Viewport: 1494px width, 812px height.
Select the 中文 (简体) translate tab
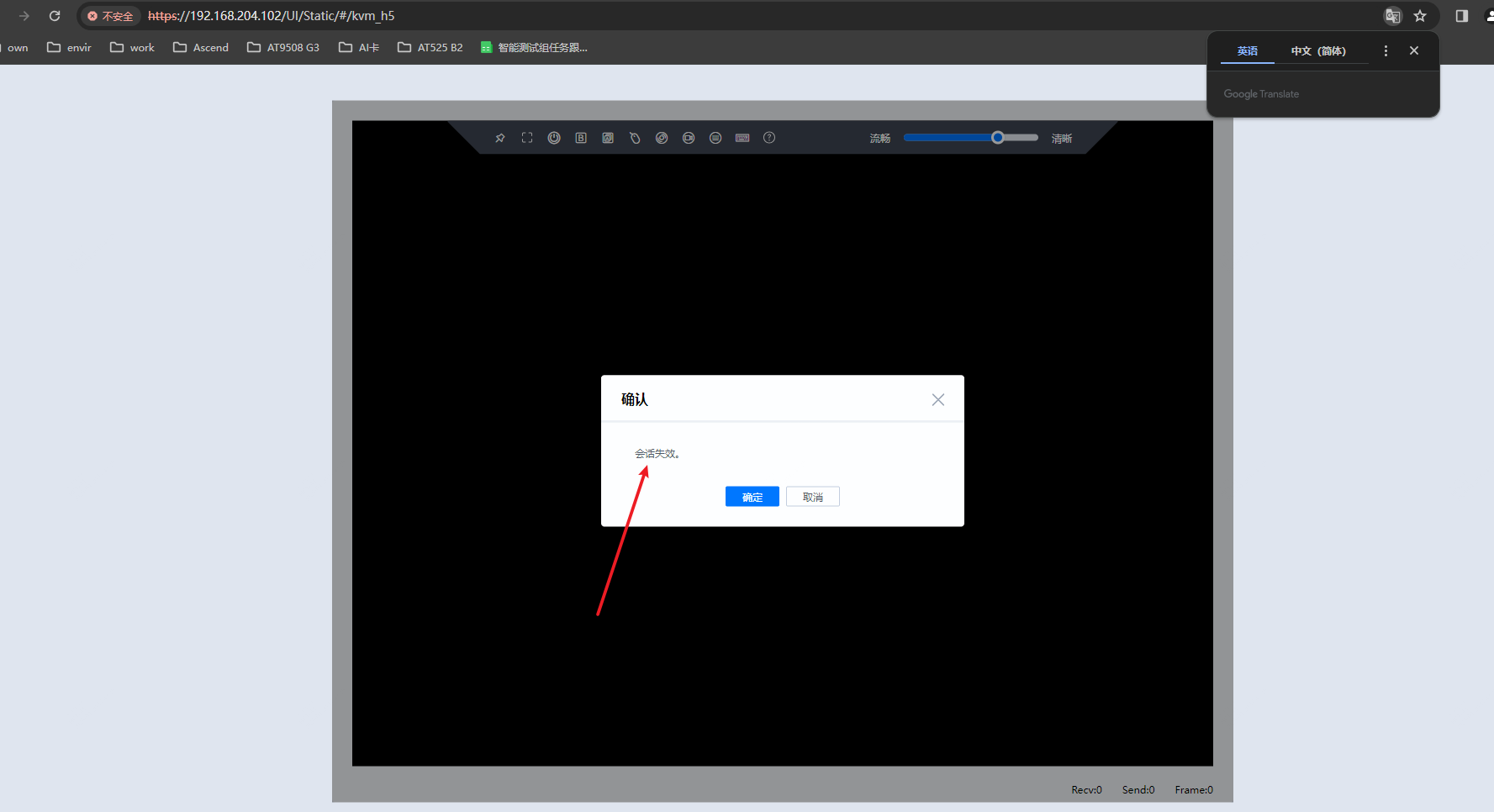(1317, 51)
